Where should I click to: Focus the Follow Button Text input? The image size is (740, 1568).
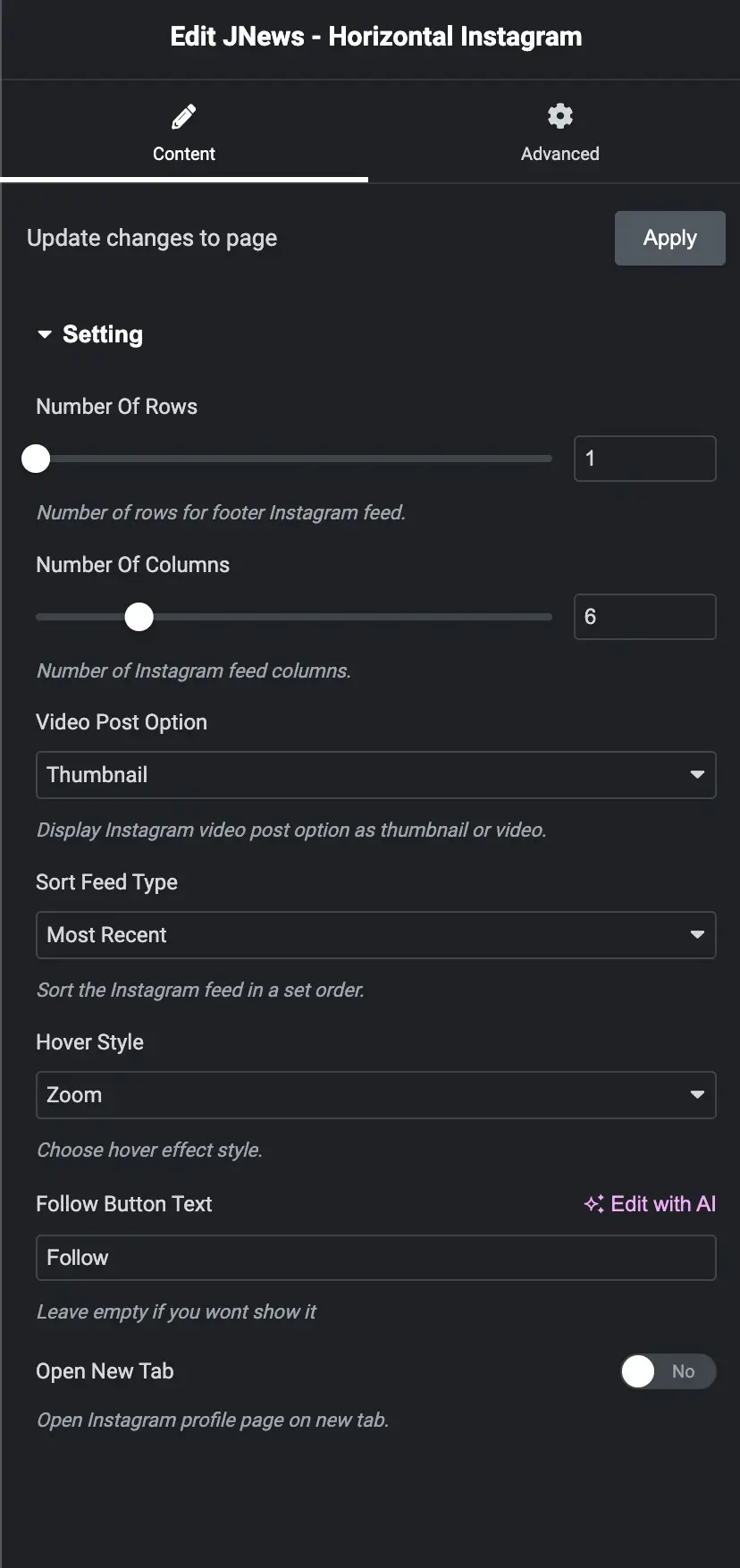[375, 1258]
